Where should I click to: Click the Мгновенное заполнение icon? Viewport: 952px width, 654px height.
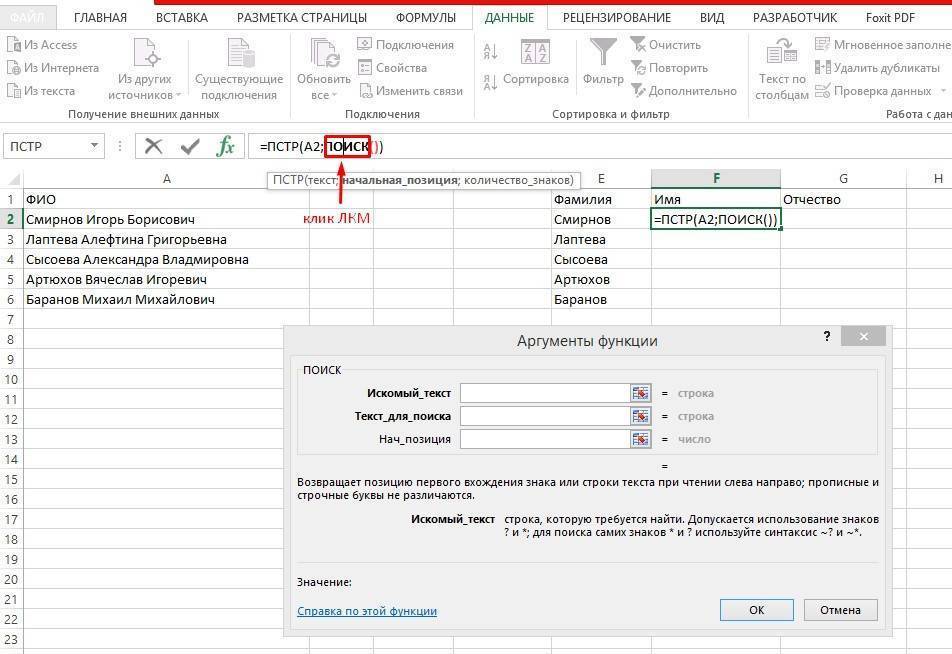[821, 44]
